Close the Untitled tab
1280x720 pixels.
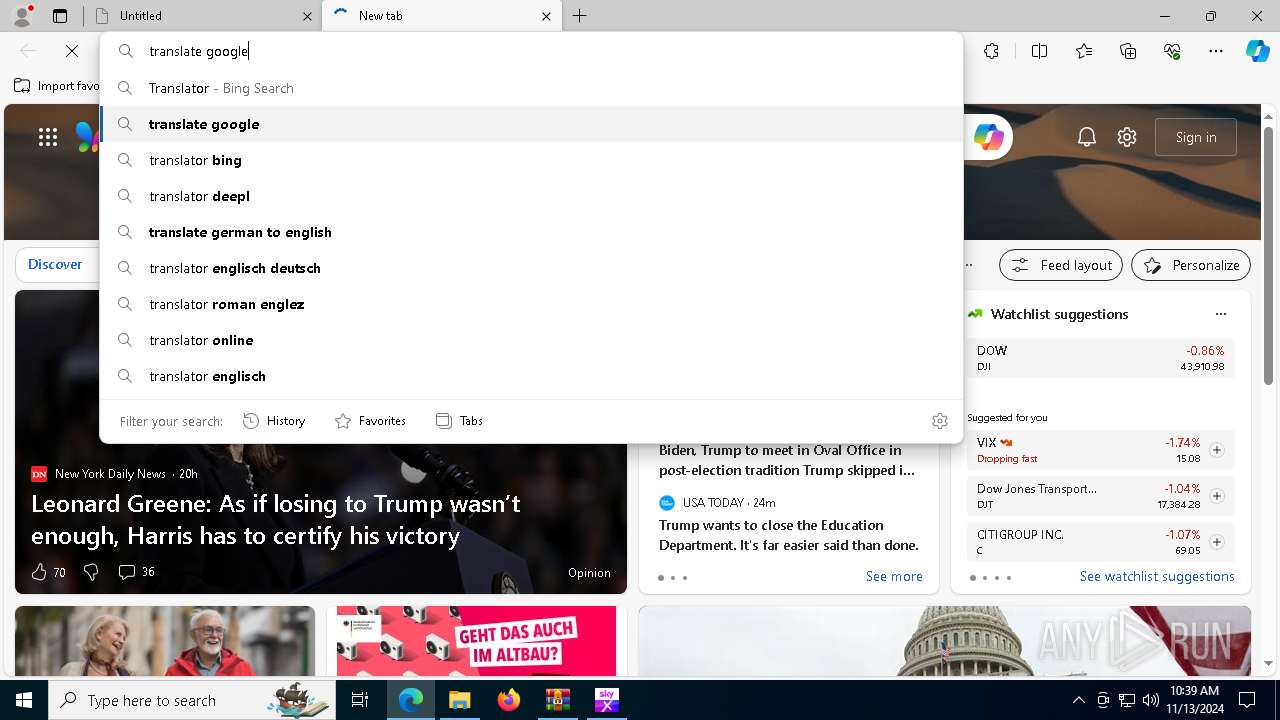click(306, 16)
